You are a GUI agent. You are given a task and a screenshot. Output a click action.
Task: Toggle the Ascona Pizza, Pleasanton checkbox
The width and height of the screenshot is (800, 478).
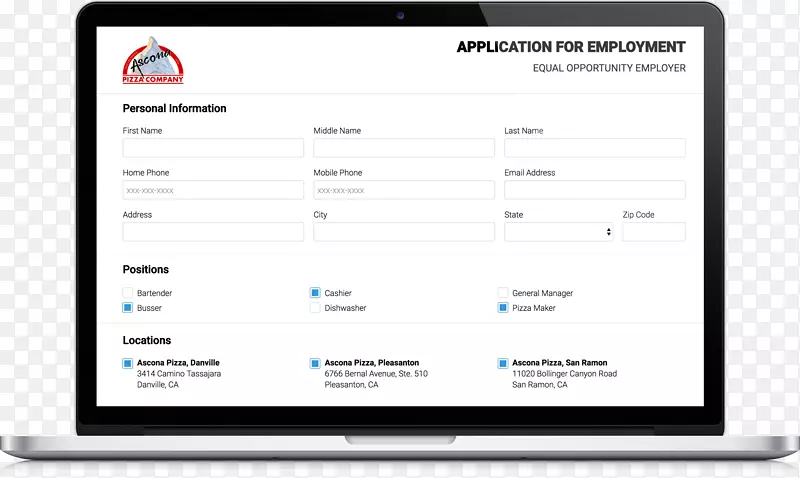coord(315,363)
